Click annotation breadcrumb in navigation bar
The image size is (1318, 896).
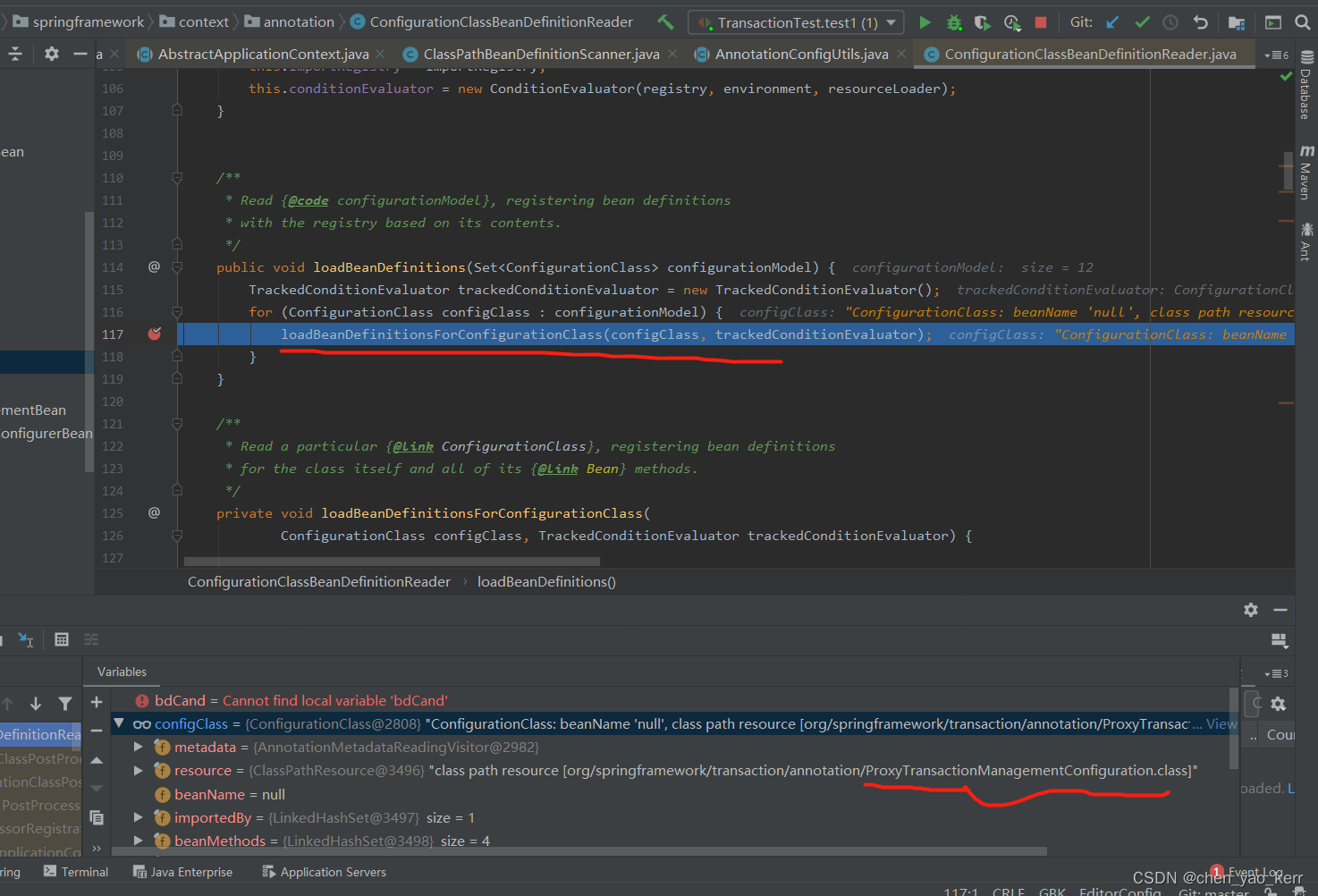point(289,21)
